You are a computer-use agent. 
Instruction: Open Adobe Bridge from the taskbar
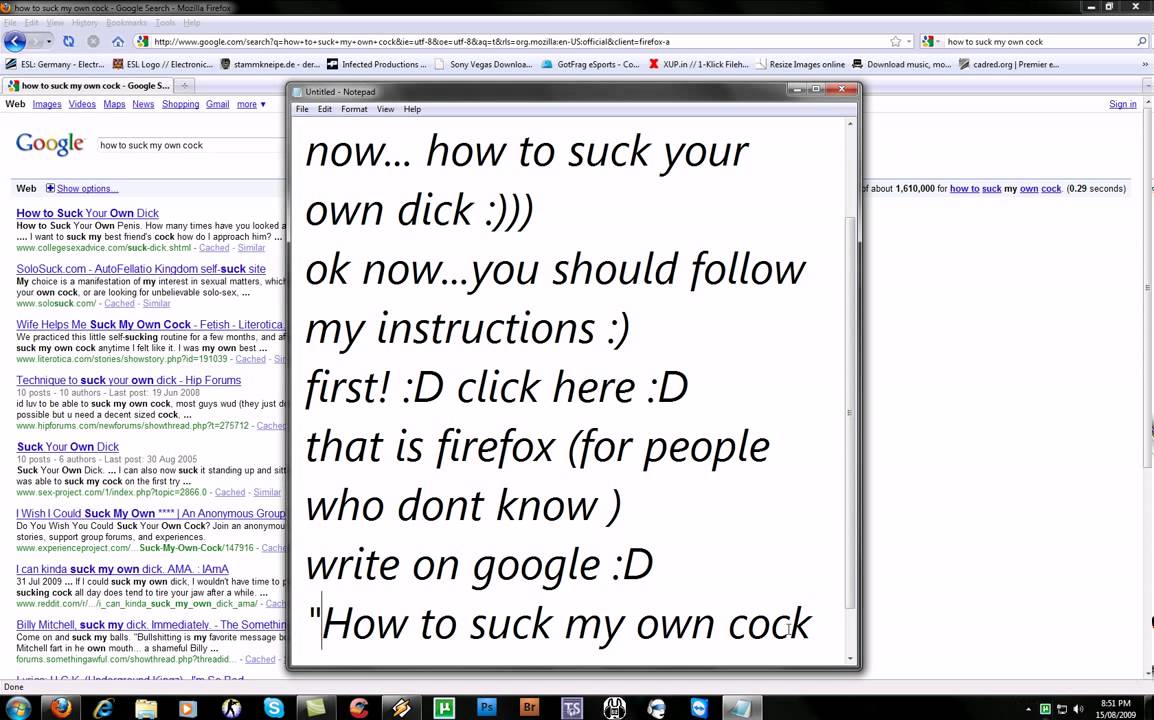(529, 707)
